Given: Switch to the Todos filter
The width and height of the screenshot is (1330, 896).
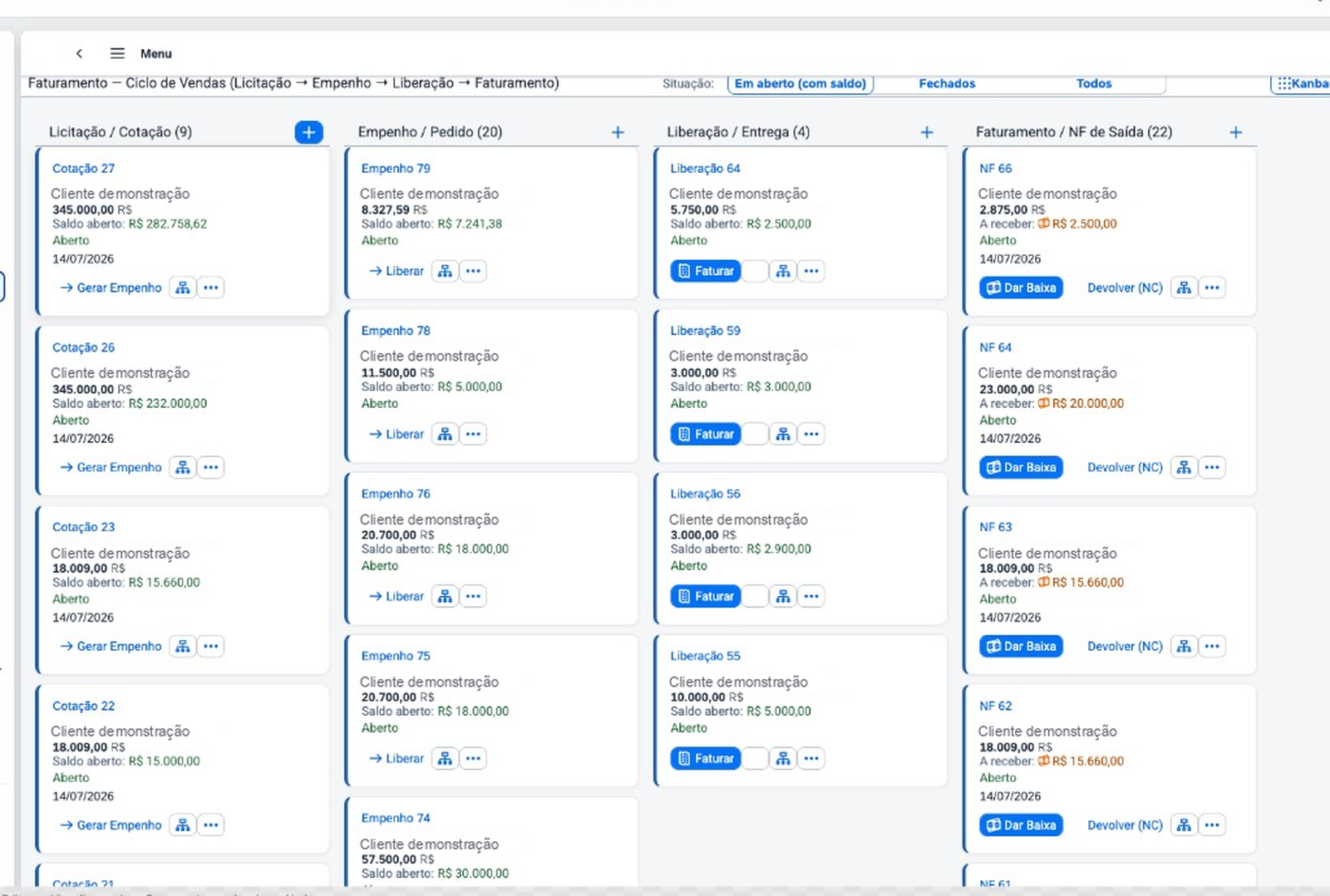Looking at the screenshot, I should tap(1094, 84).
